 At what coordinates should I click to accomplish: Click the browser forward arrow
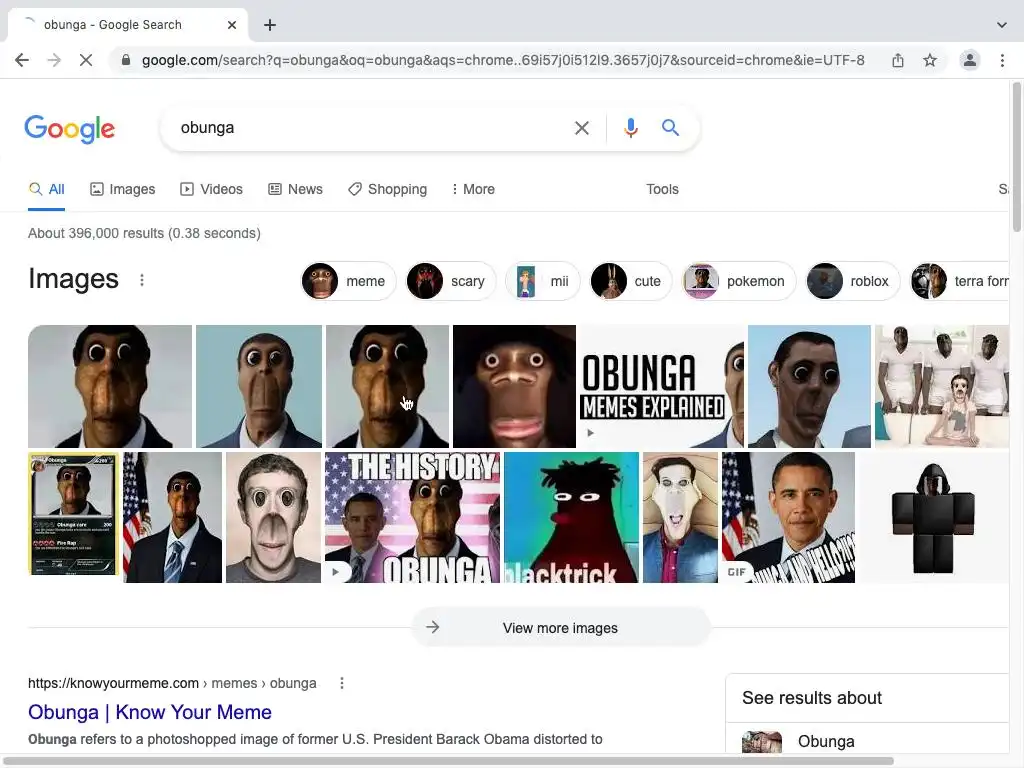(x=54, y=60)
